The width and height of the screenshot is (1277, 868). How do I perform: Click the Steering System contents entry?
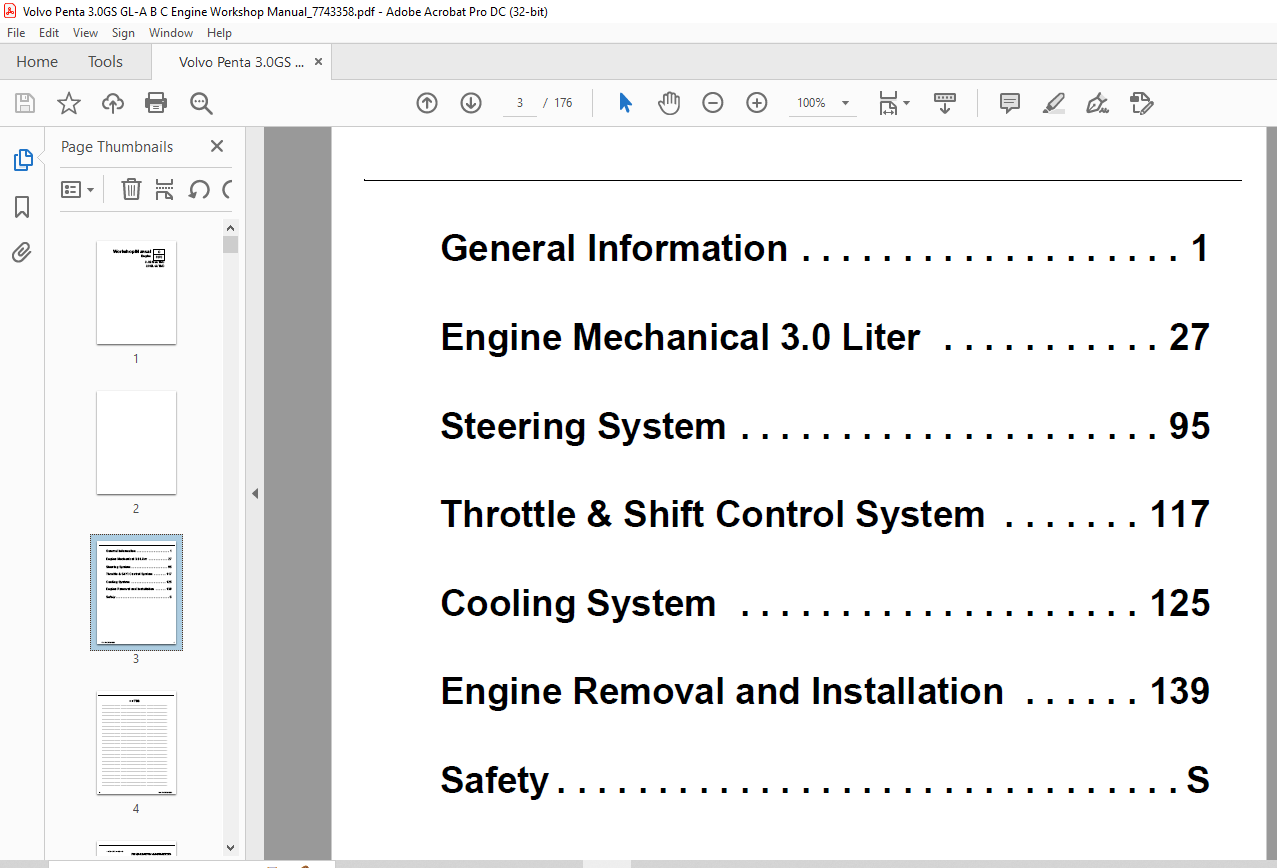(x=825, y=426)
